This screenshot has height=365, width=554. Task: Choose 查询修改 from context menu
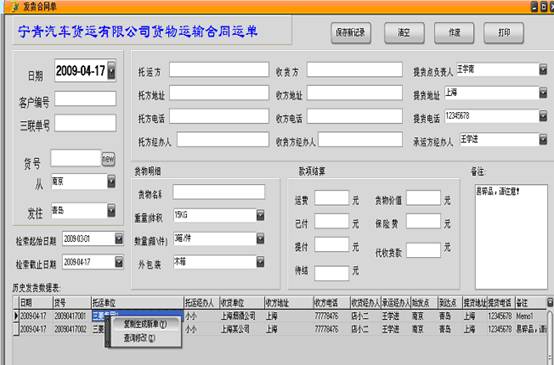click(x=140, y=338)
